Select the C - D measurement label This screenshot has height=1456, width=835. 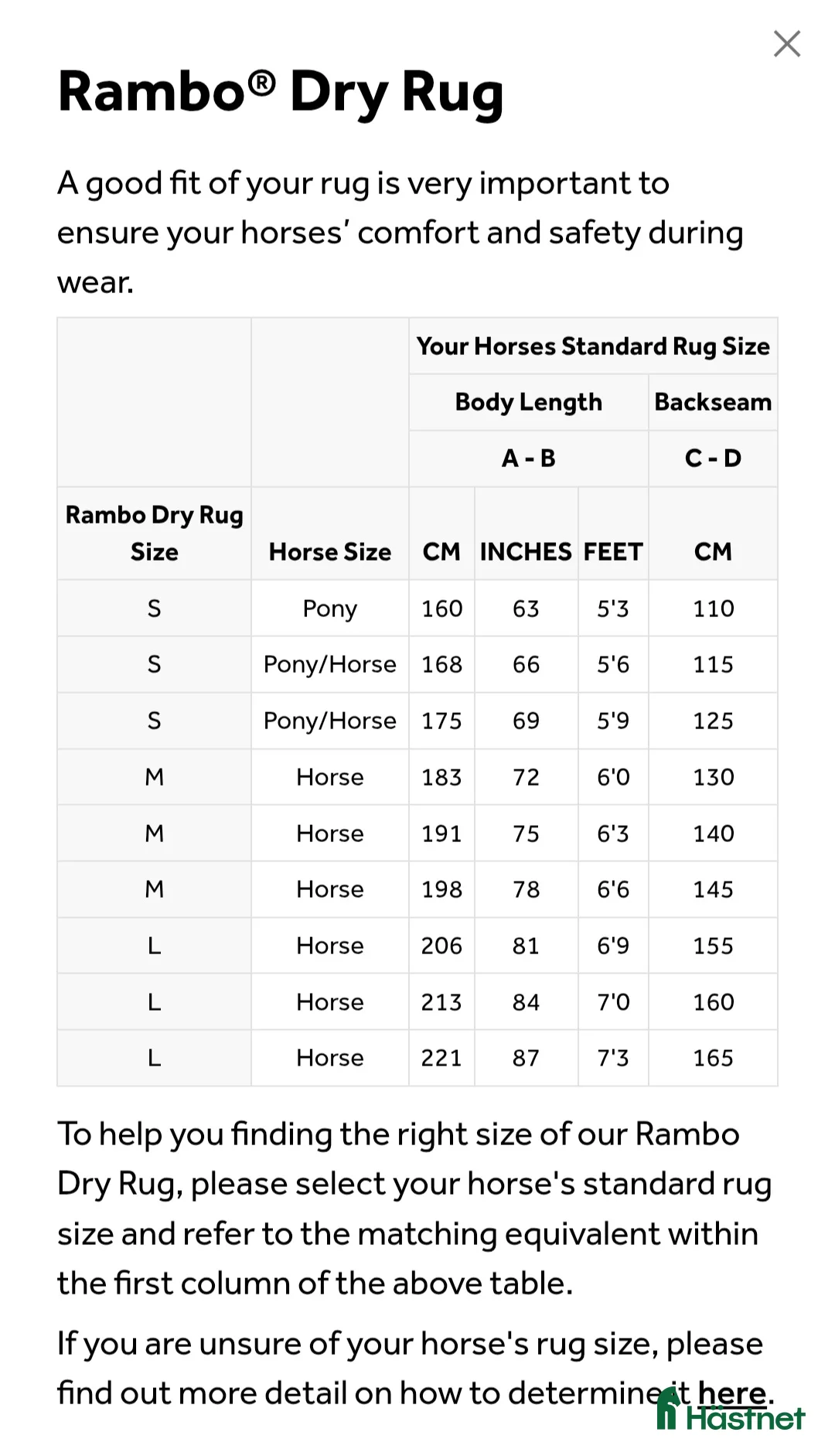(x=712, y=458)
